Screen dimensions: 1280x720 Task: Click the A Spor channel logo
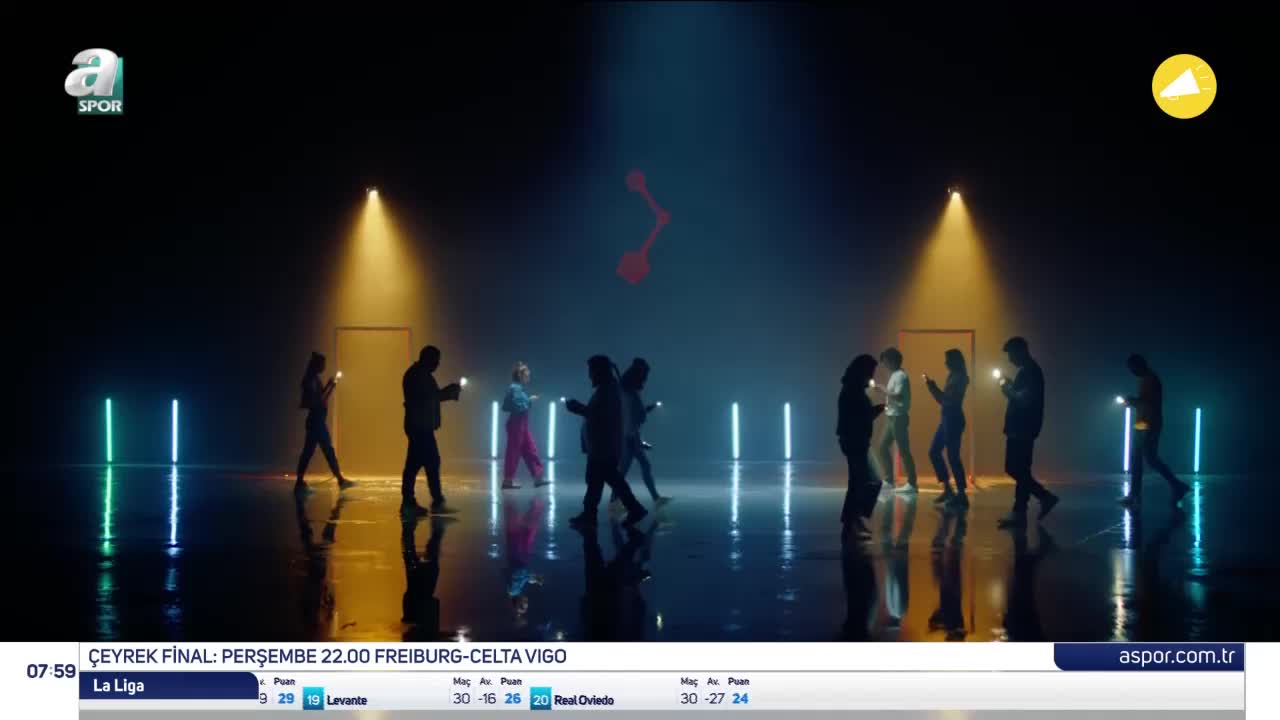[94, 82]
